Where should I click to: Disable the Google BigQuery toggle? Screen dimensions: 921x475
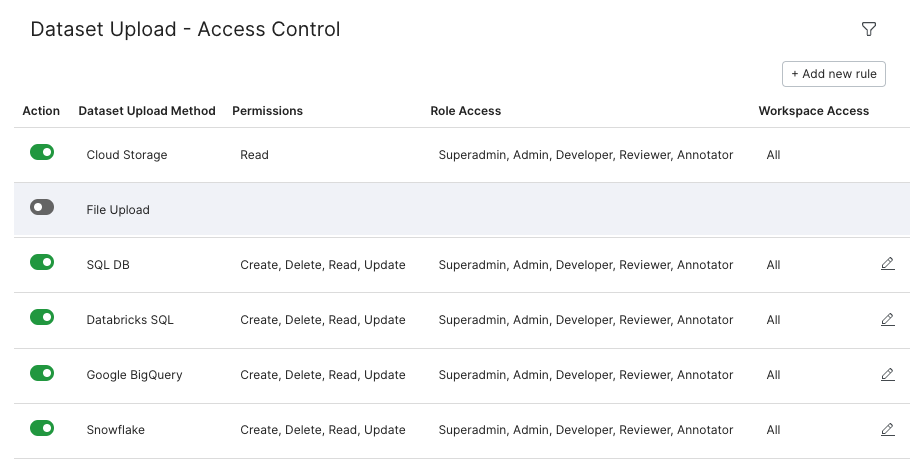click(x=42, y=373)
